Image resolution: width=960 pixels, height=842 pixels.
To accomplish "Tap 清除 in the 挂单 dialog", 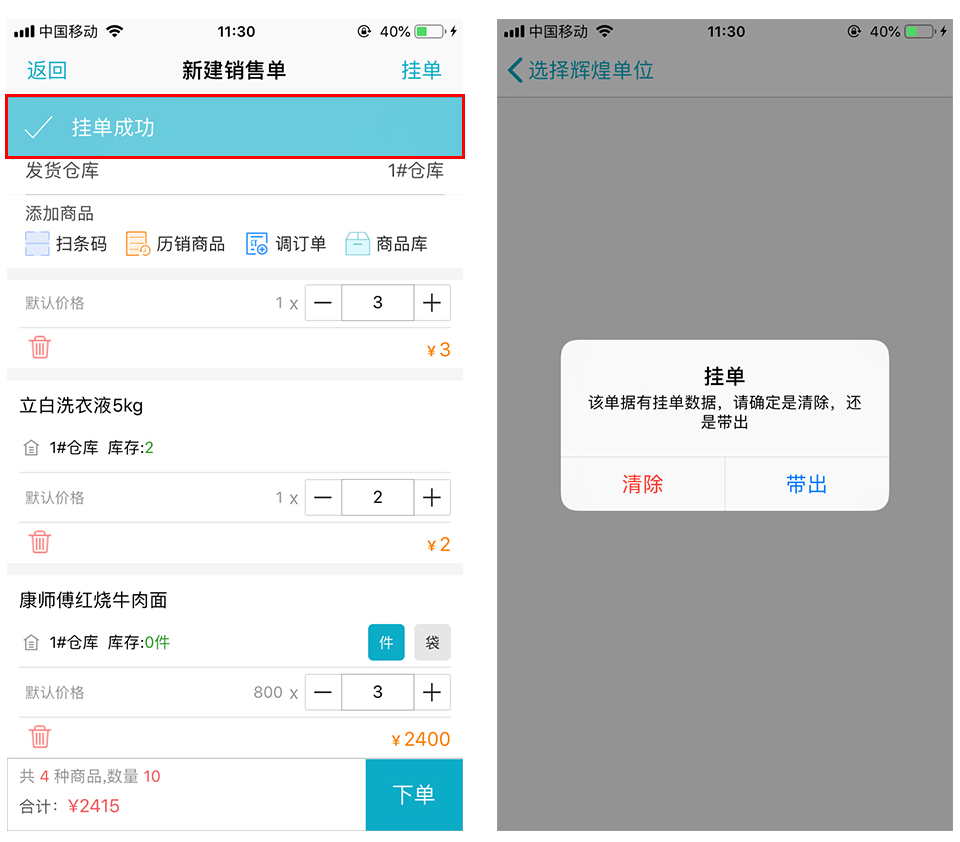I will click(643, 484).
